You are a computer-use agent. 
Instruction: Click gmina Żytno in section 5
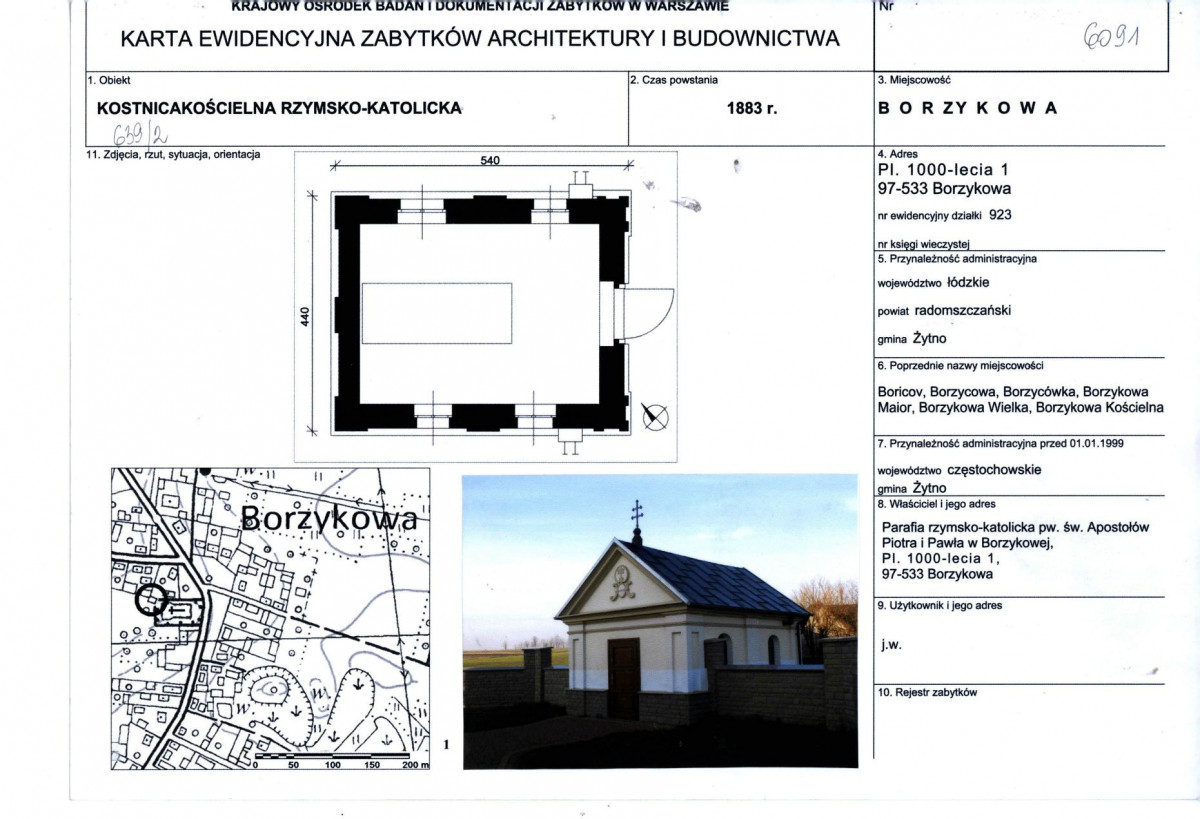point(913,338)
